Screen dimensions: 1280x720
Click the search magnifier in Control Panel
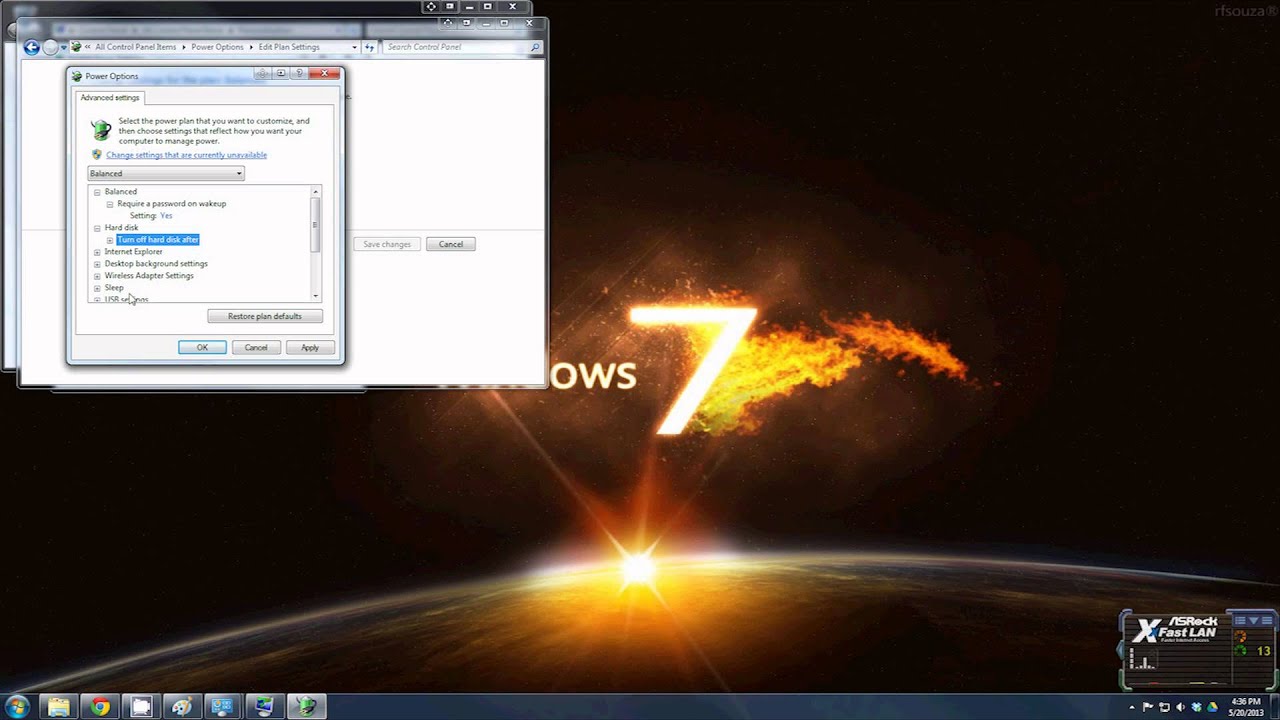point(535,47)
